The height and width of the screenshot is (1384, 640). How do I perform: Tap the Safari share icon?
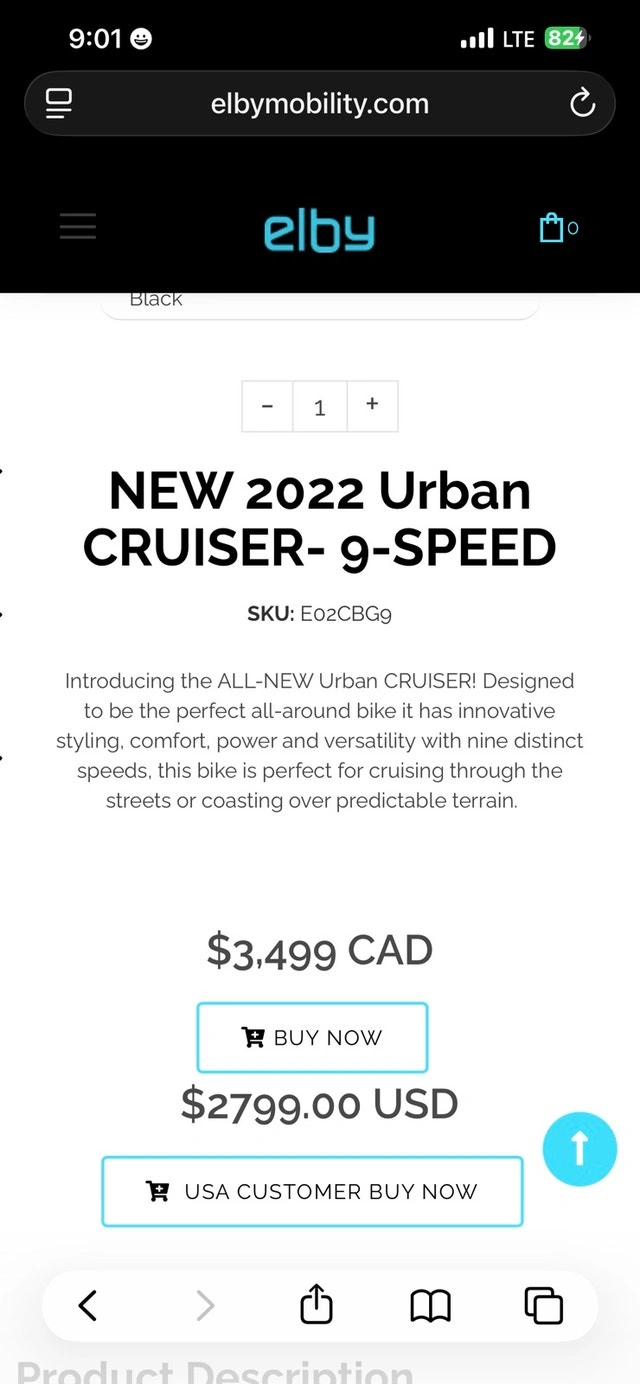316,1305
